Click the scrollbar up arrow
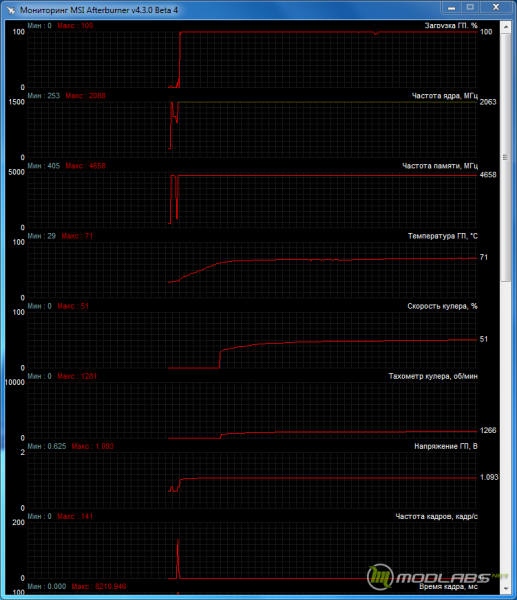The height and width of the screenshot is (600, 517). pyautogui.click(x=506, y=27)
